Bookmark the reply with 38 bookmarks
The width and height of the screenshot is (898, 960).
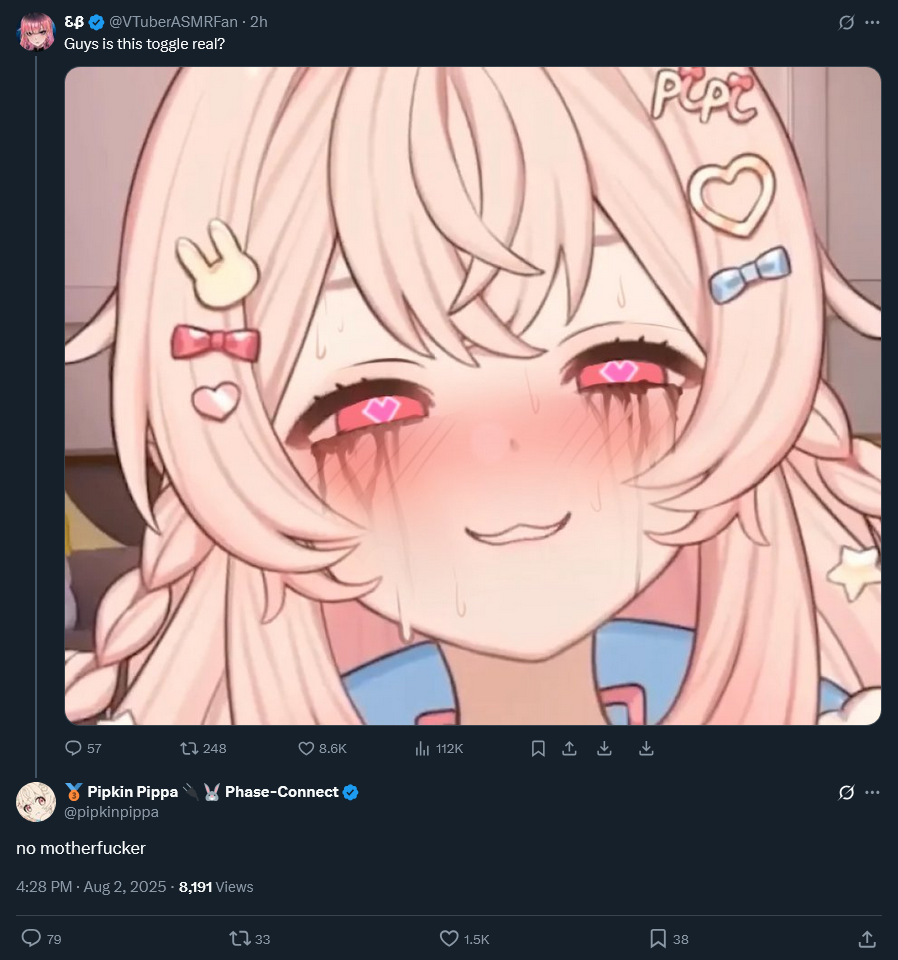coord(669,939)
